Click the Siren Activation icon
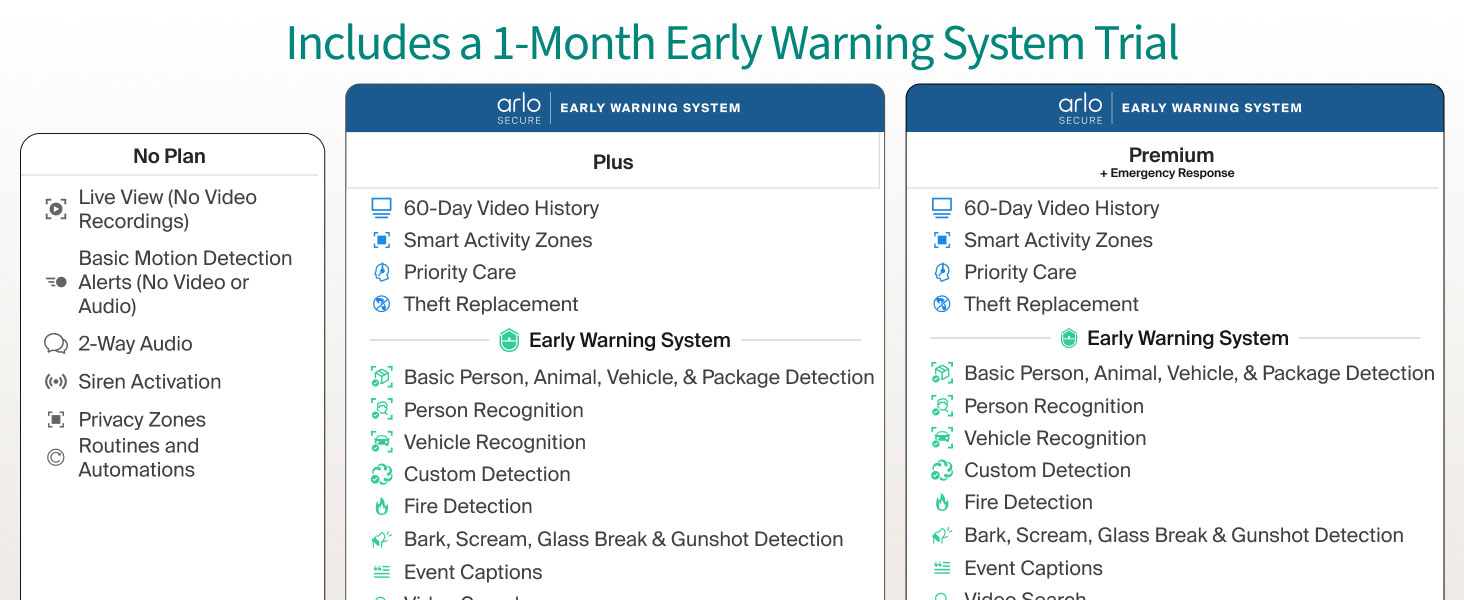1464x600 pixels. pos(56,382)
